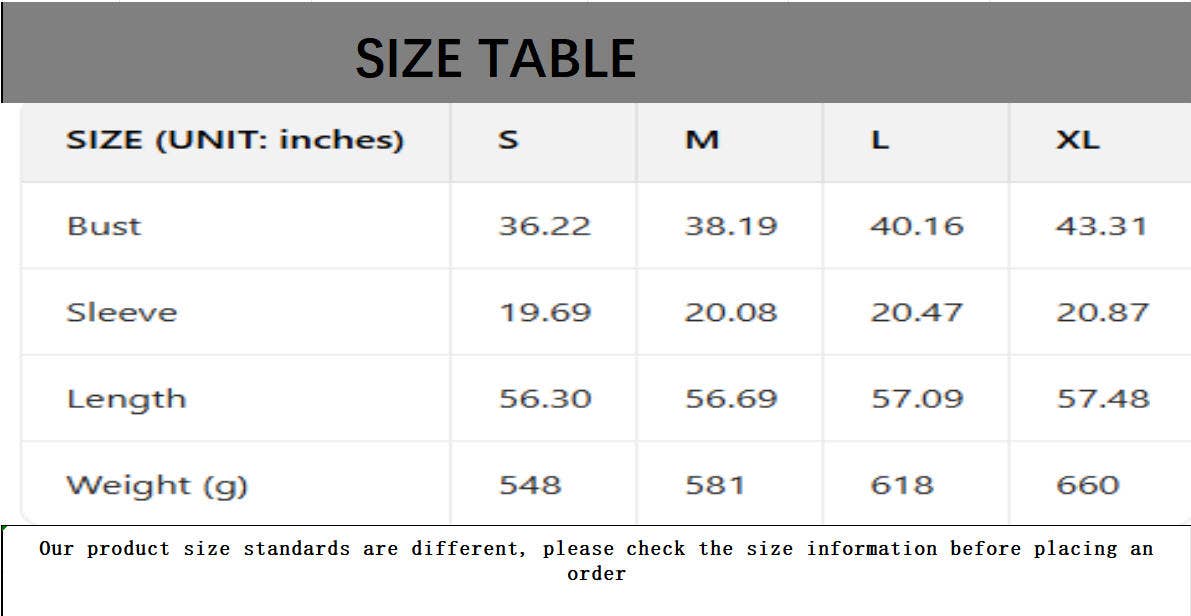This screenshot has height=616, width=1191.
Task: Select the Weight (g) row label
Action: click(156, 486)
